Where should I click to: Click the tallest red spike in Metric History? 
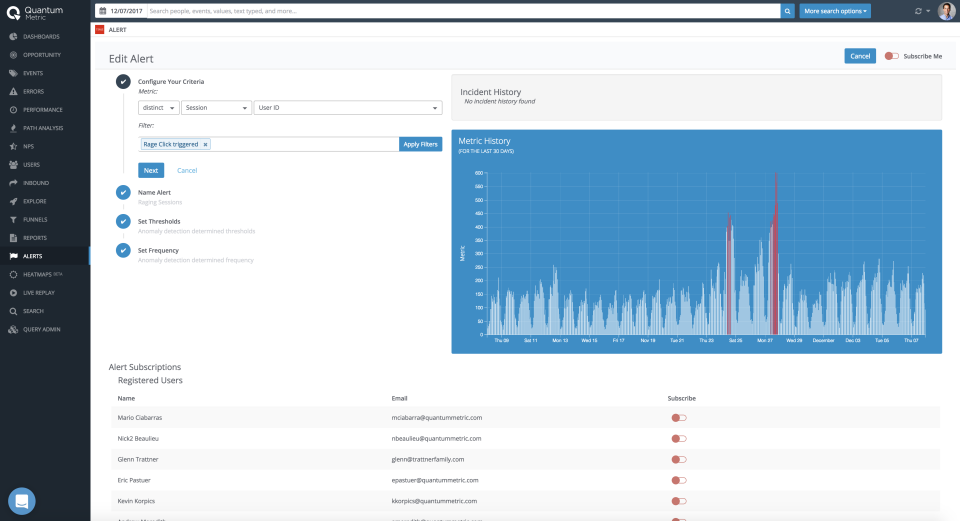[x=776, y=253]
